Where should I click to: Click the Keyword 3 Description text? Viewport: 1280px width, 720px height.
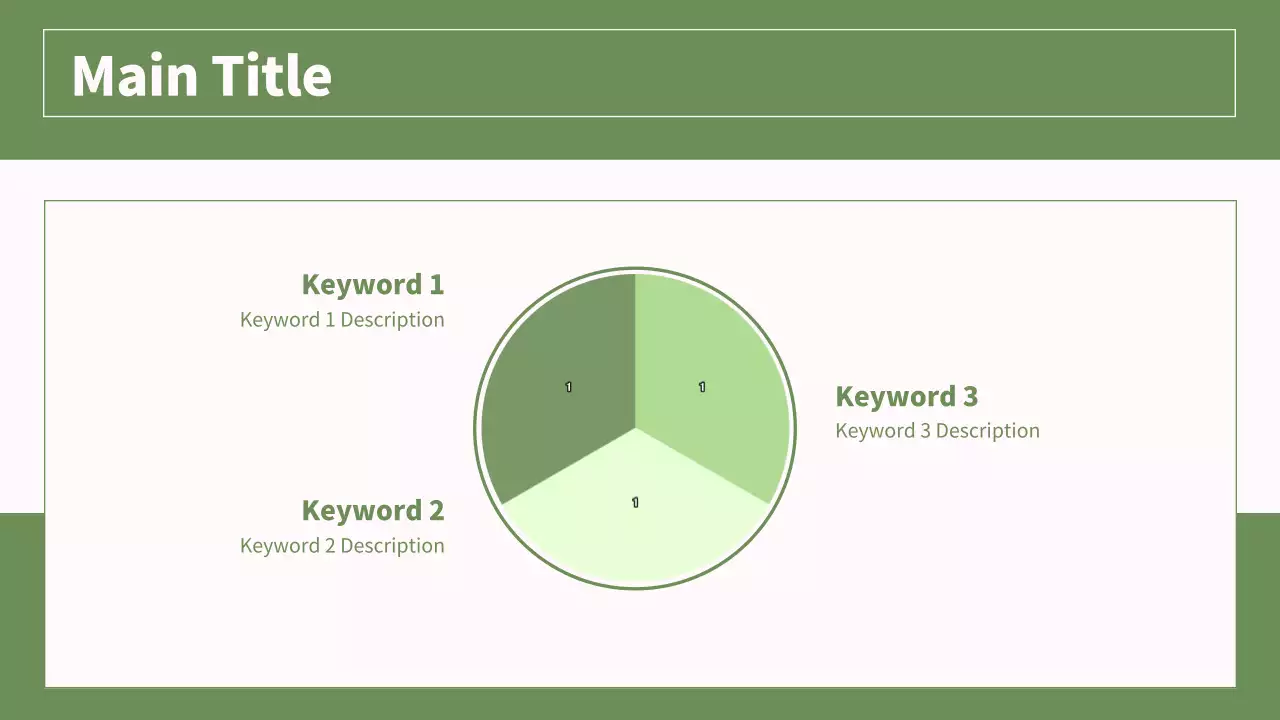(937, 431)
